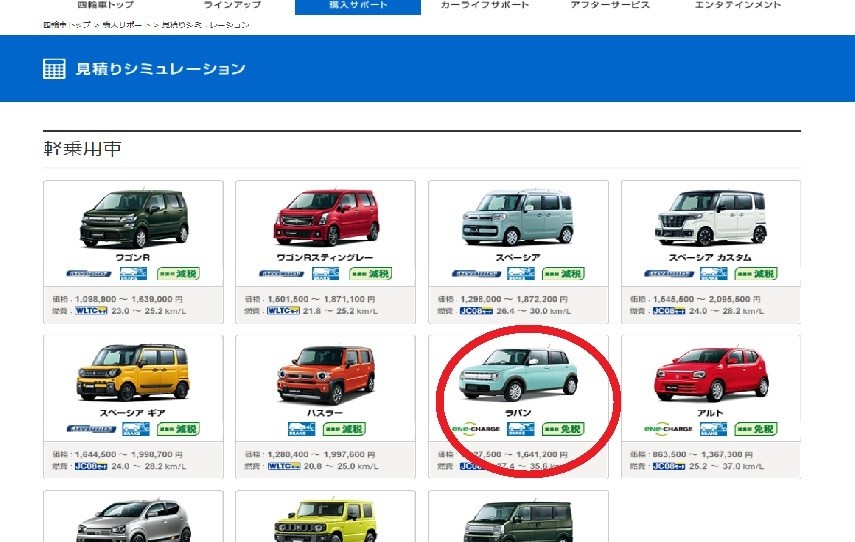Open the カーライフサポート navigation tab
This screenshot has width=855, height=542.
(485, 5)
